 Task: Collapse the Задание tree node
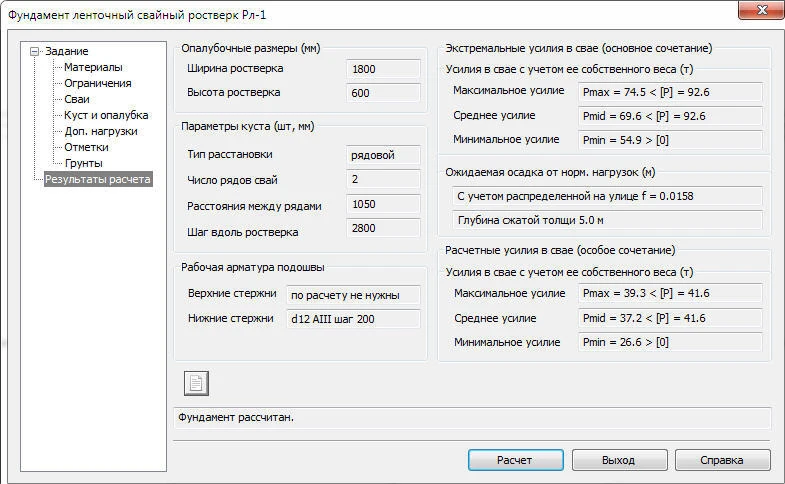(35, 51)
